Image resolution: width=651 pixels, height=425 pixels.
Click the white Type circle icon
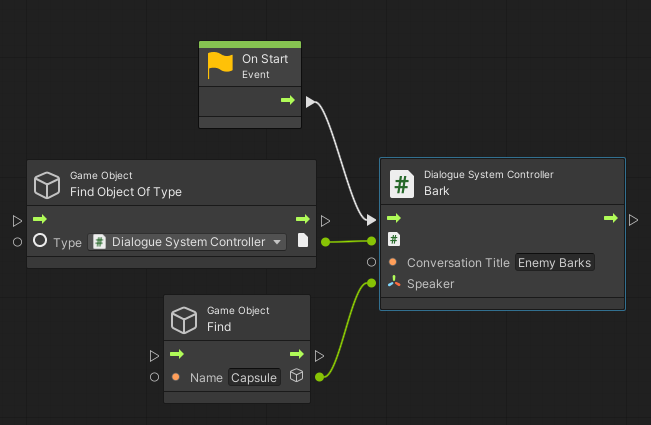click(40, 240)
